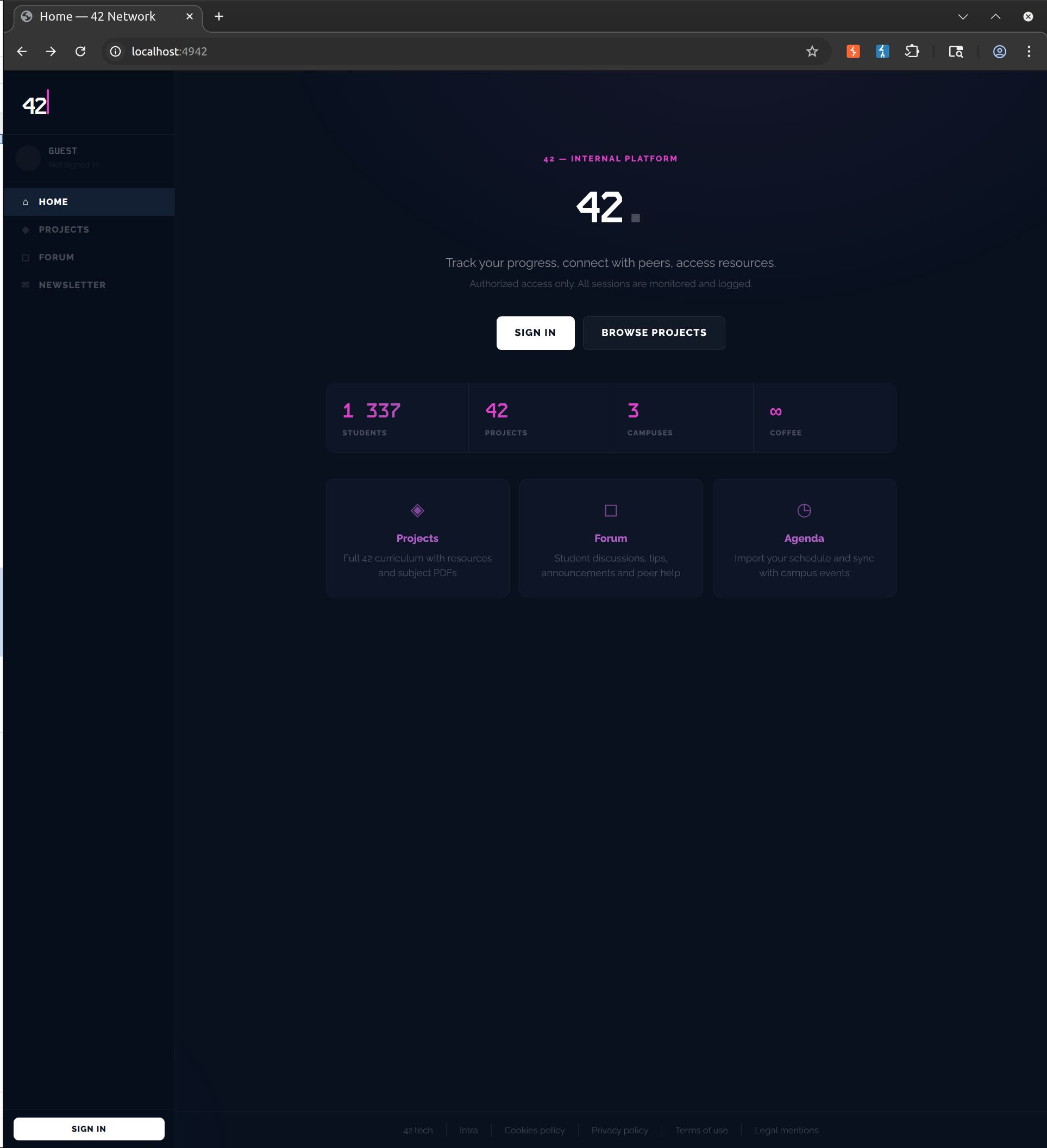The height and width of the screenshot is (1148, 1047).
Task: Click the GUEST user label
Action: 62,151
